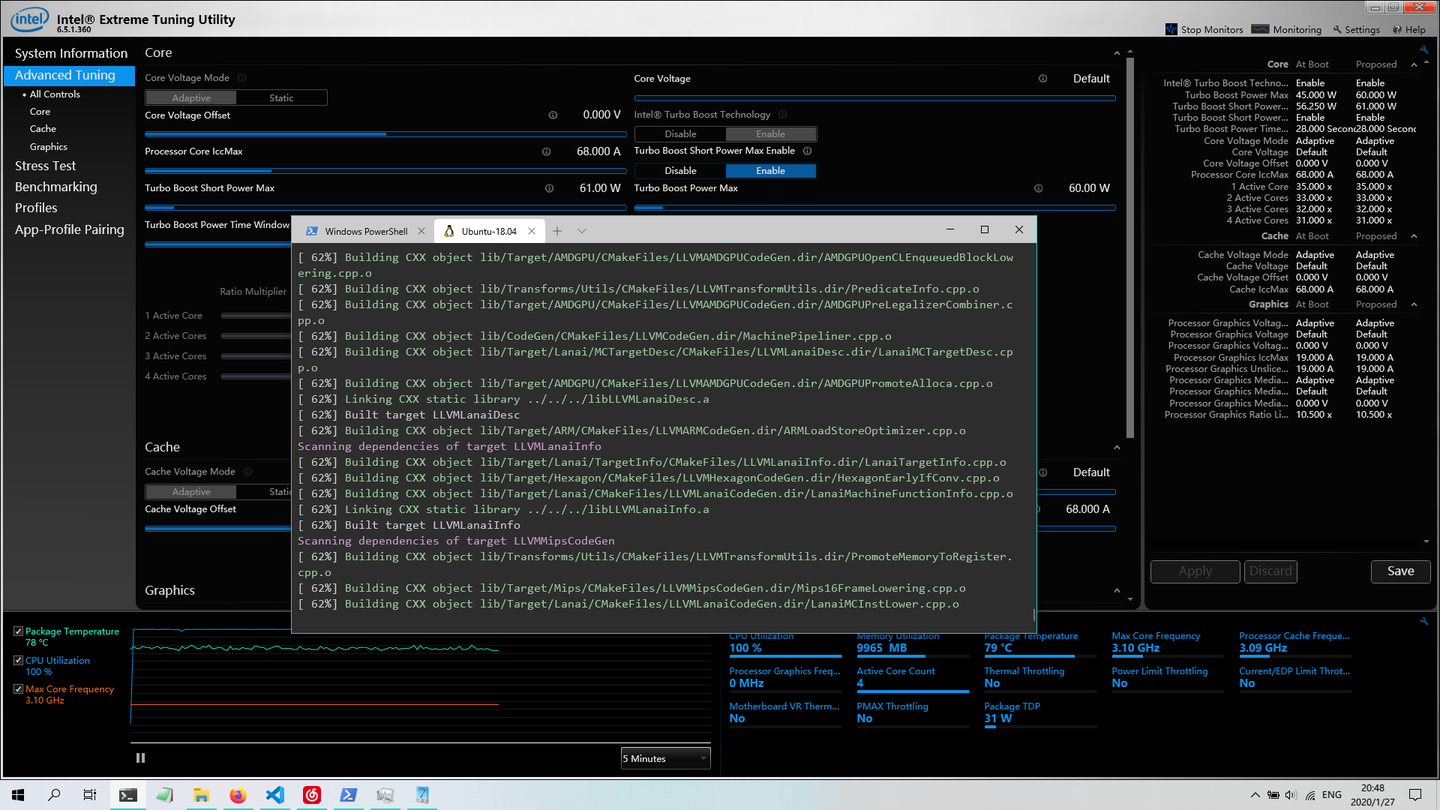
Task: Disable Turbo Boost Short Power Max Enable
Action: pyautogui.click(x=679, y=170)
